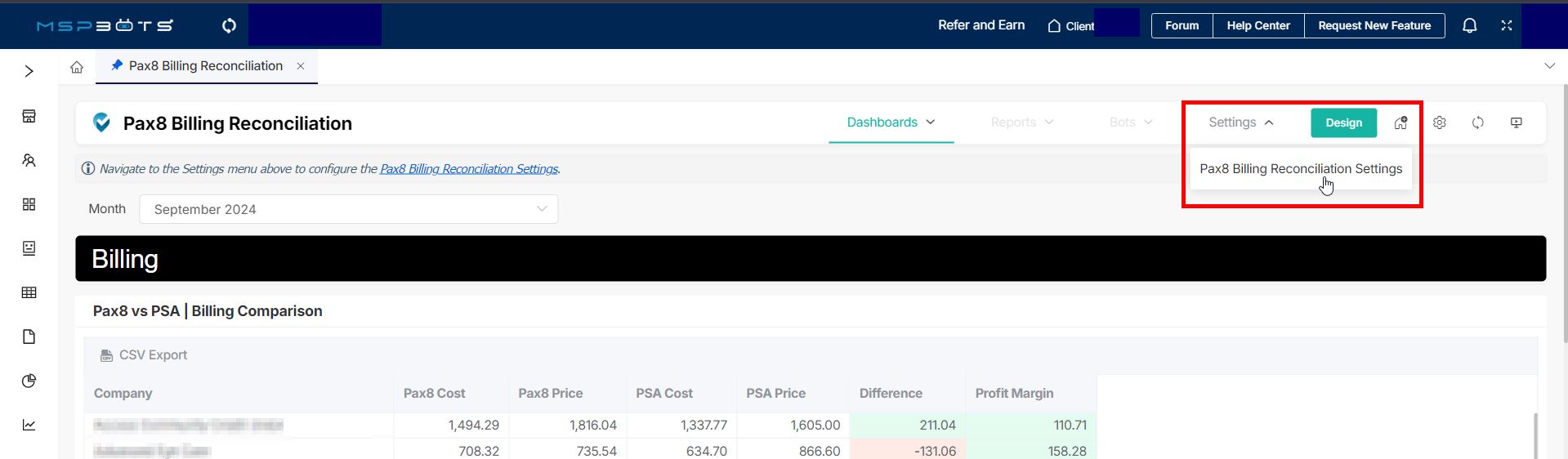Click the Difference column header
Screen dimensions: 1568x459
click(891, 394)
